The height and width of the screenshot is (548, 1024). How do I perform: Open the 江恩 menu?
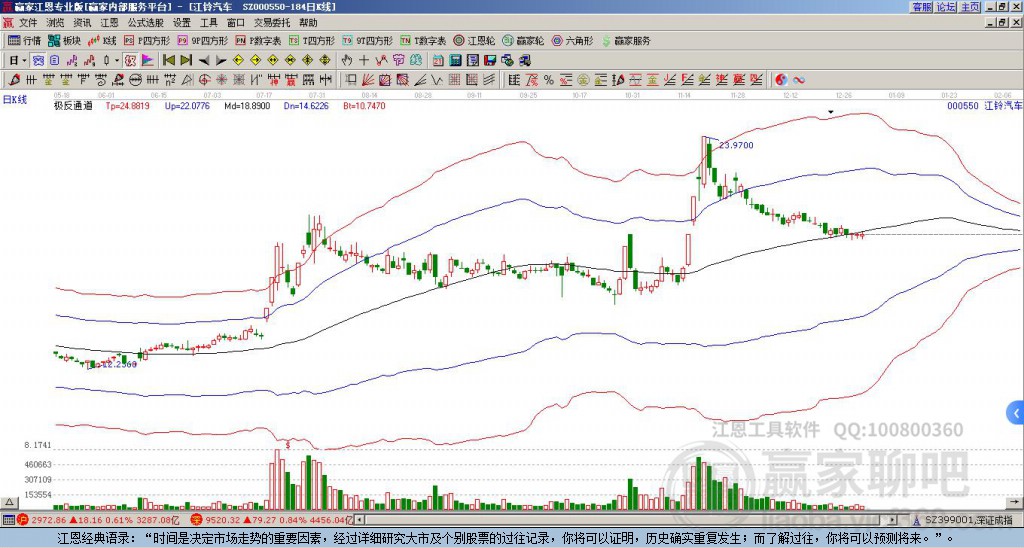110,23
